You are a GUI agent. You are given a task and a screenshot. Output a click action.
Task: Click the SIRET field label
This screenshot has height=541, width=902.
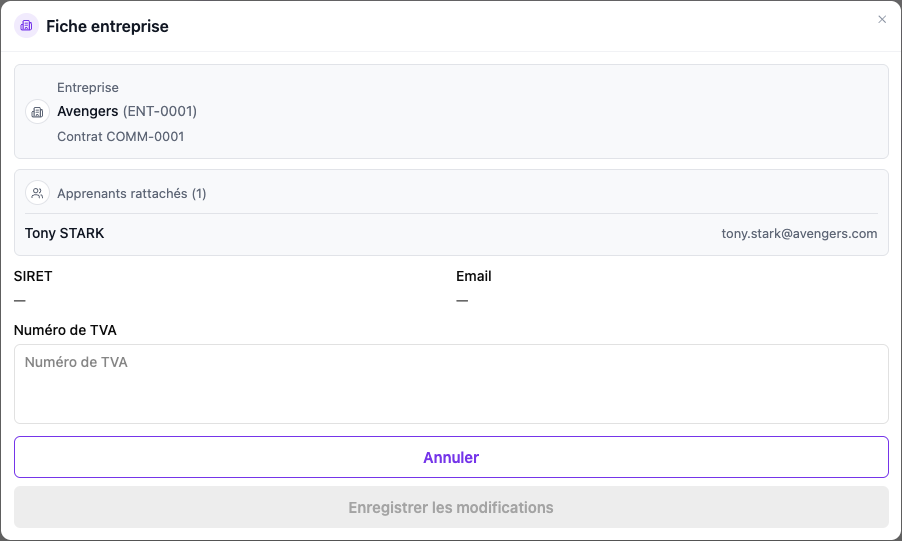33,276
